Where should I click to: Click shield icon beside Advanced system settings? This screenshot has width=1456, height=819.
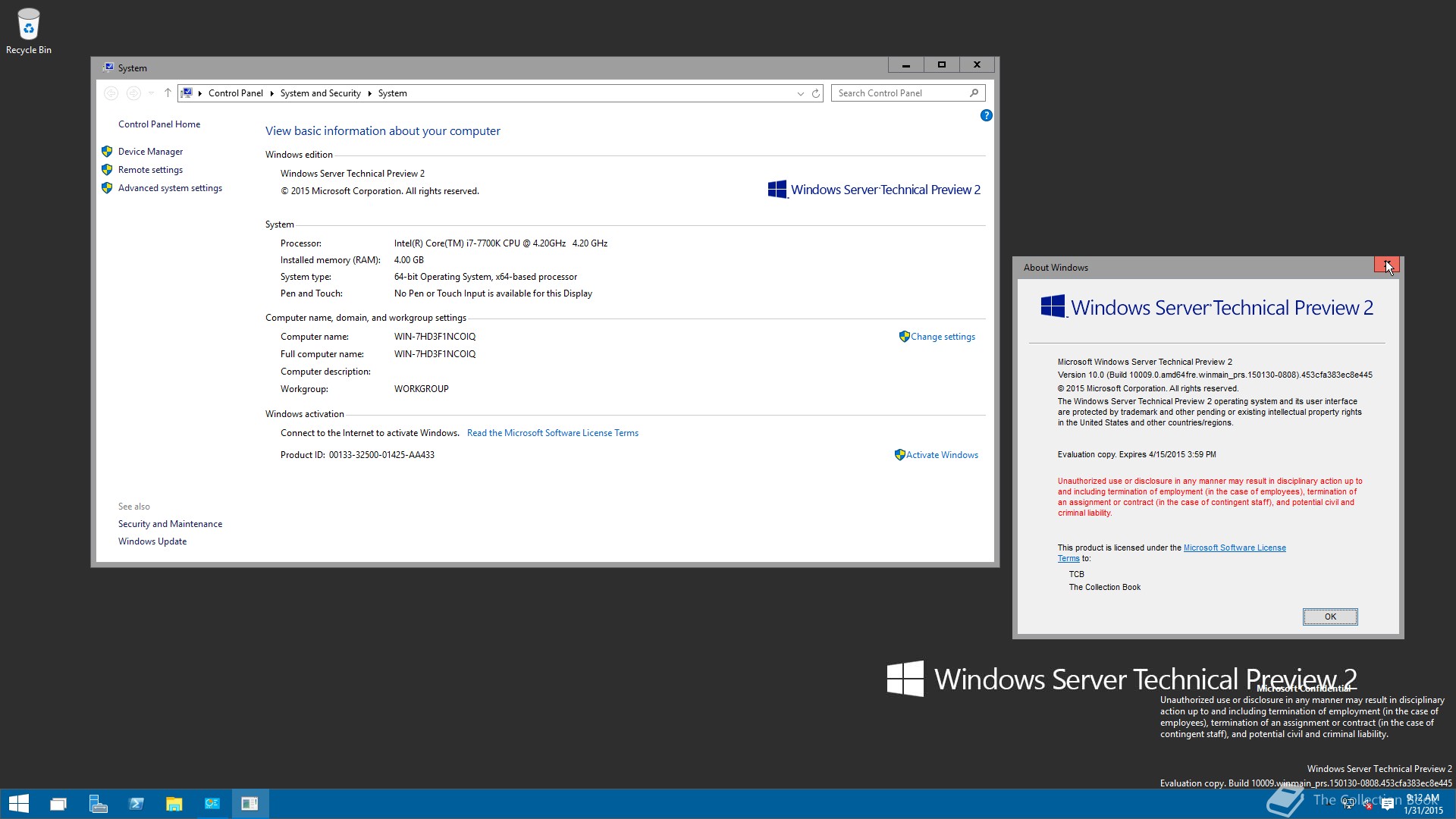[107, 188]
